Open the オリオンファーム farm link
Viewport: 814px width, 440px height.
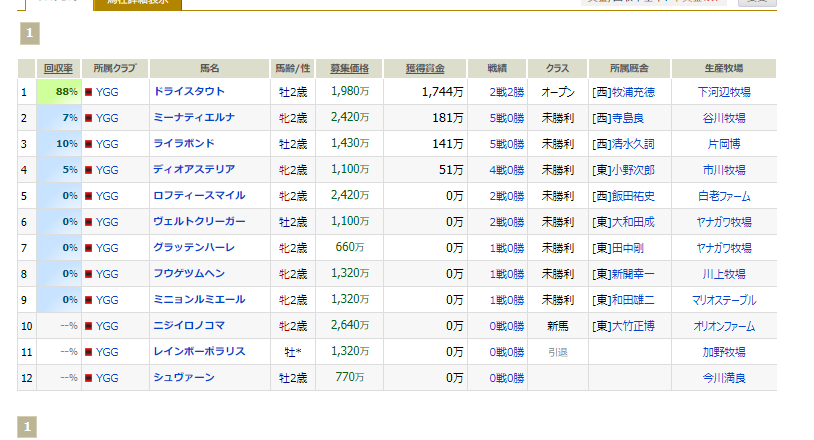point(724,326)
